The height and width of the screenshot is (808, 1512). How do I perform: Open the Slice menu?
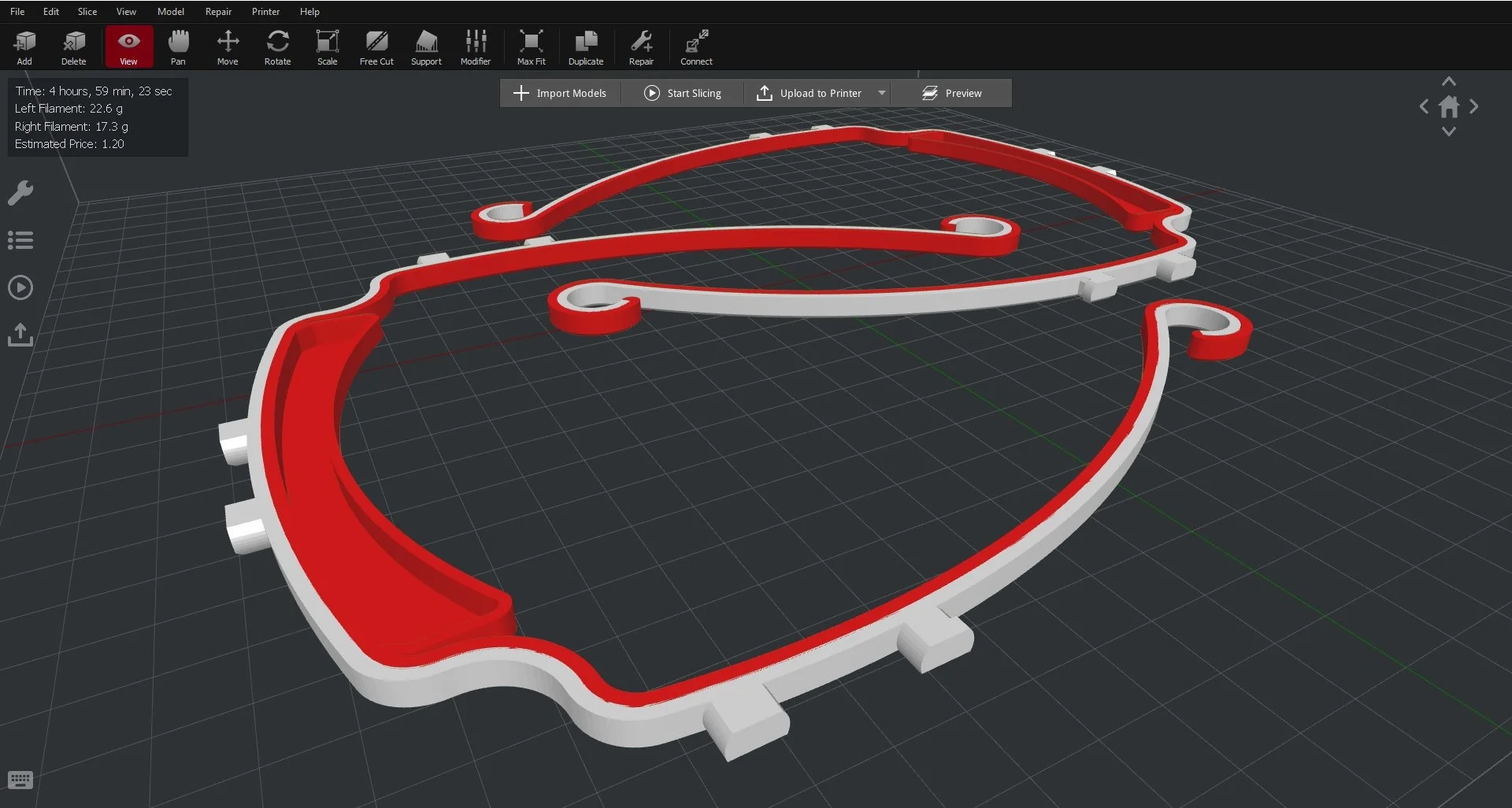[x=87, y=11]
